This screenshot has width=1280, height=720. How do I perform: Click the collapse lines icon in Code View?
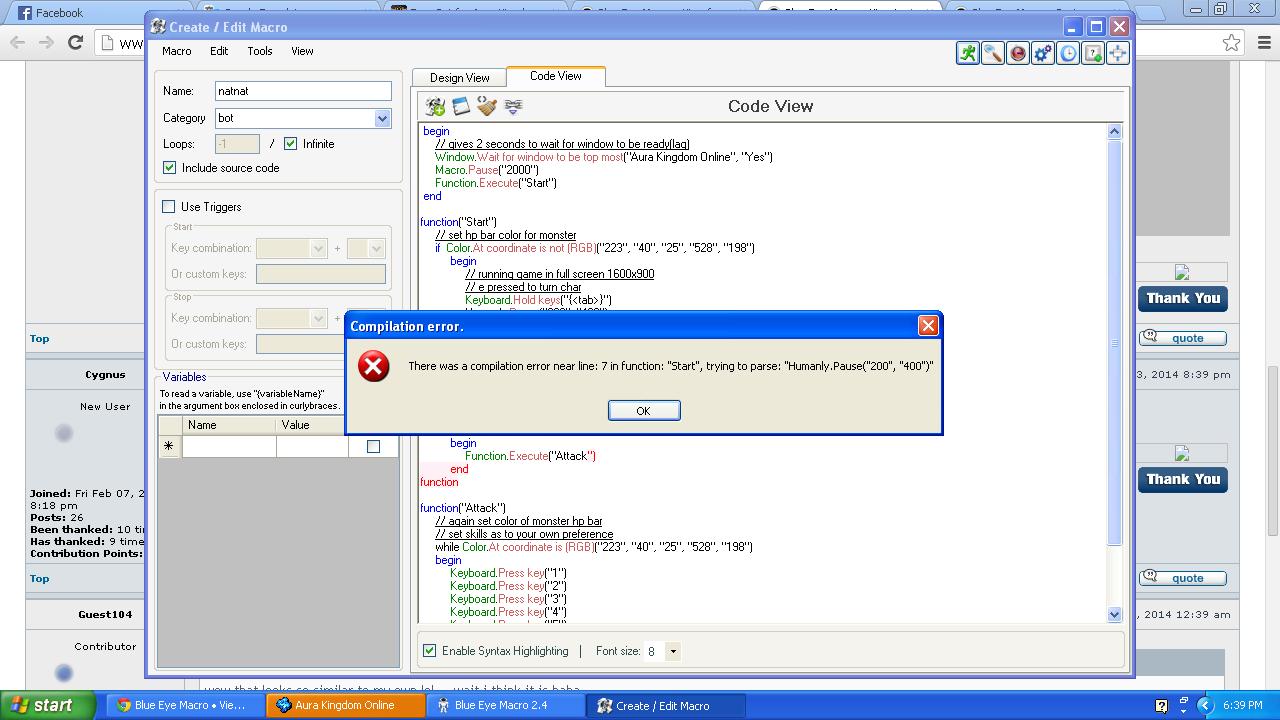513,106
